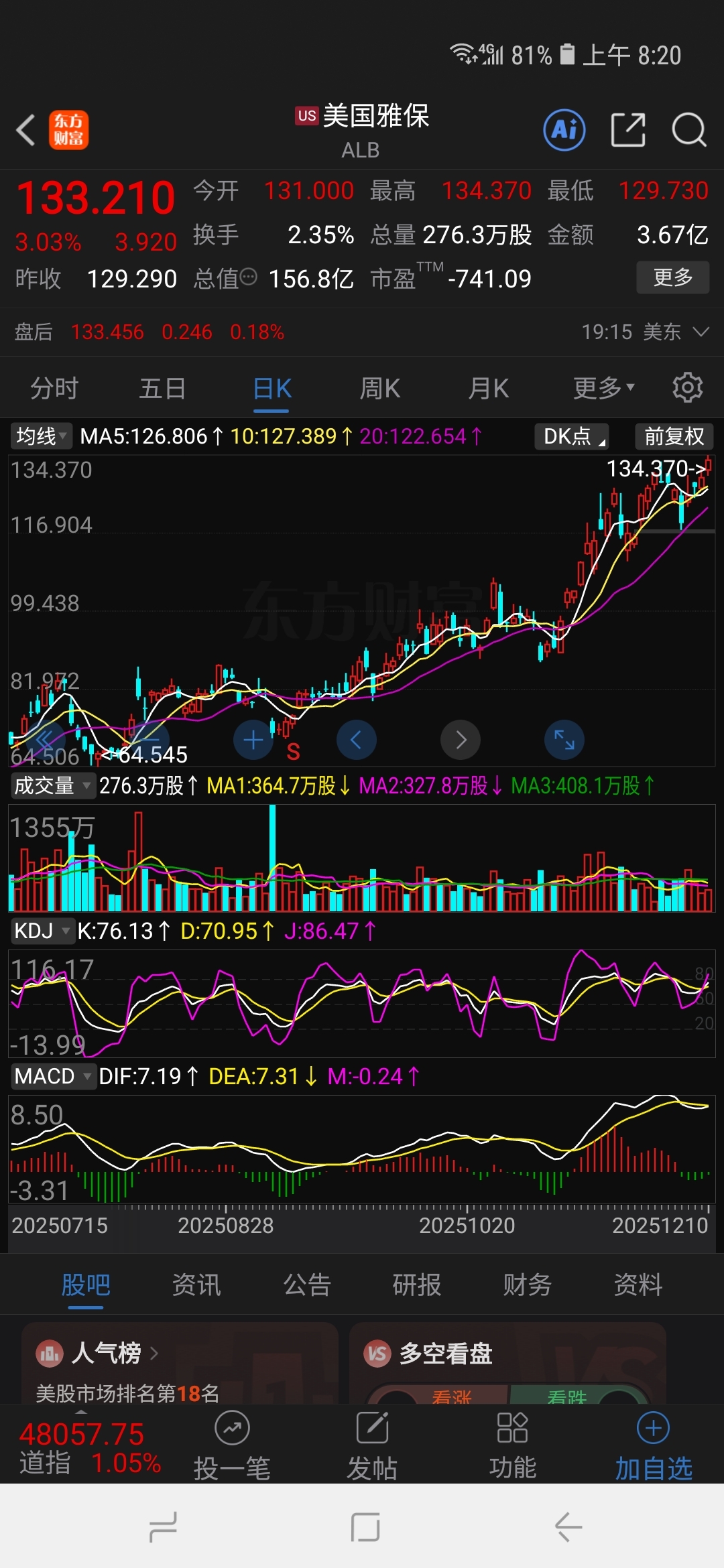Open 道指 index ticker 48057.75
724x1568 pixels.
click(82, 1434)
